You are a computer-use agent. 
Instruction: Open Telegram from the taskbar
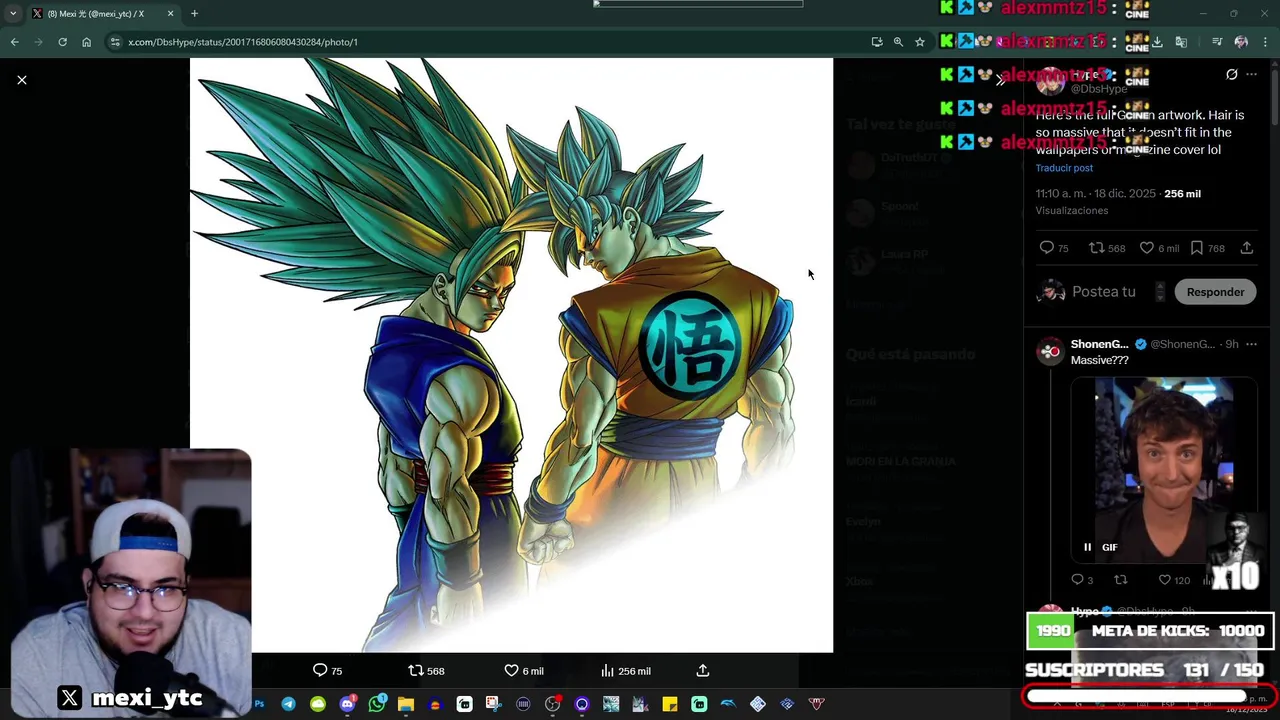pos(288,704)
